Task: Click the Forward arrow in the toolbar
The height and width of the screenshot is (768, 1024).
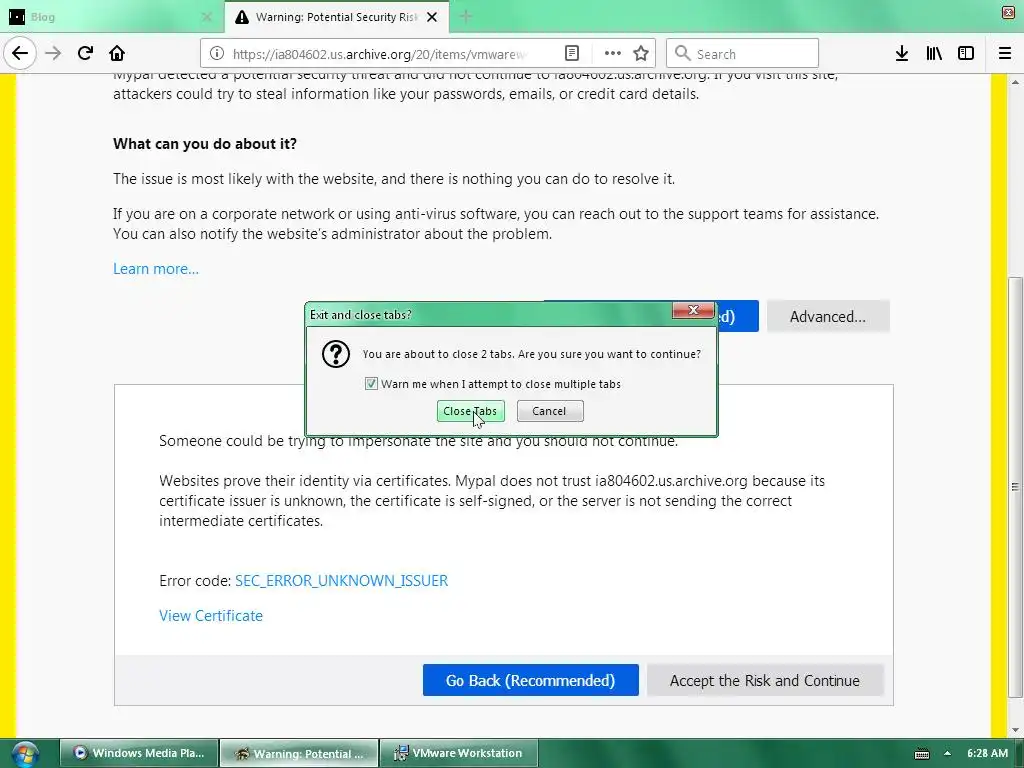Action: coord(53,54)
